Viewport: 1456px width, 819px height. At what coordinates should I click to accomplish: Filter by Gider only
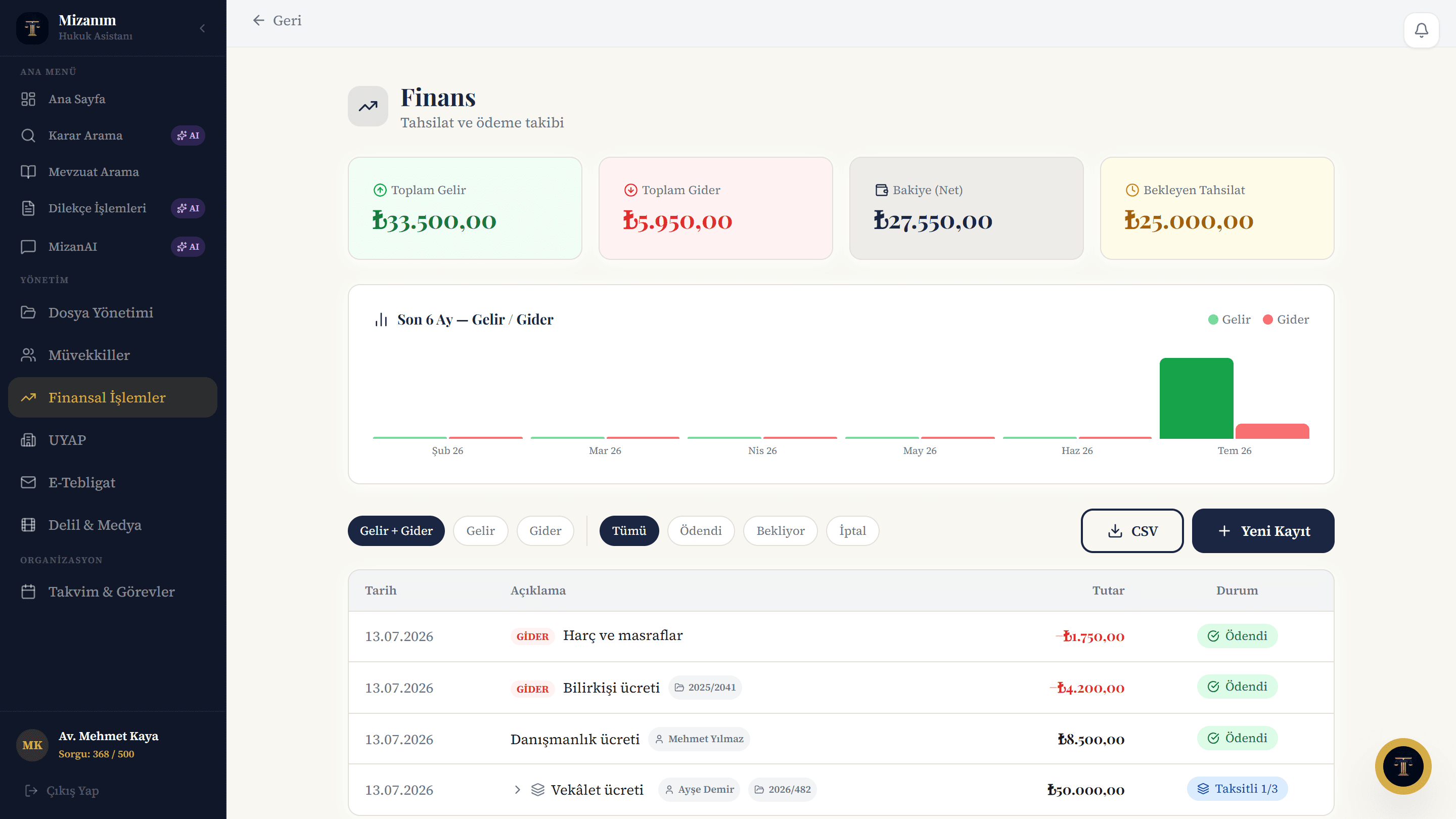tap(545, 531)
